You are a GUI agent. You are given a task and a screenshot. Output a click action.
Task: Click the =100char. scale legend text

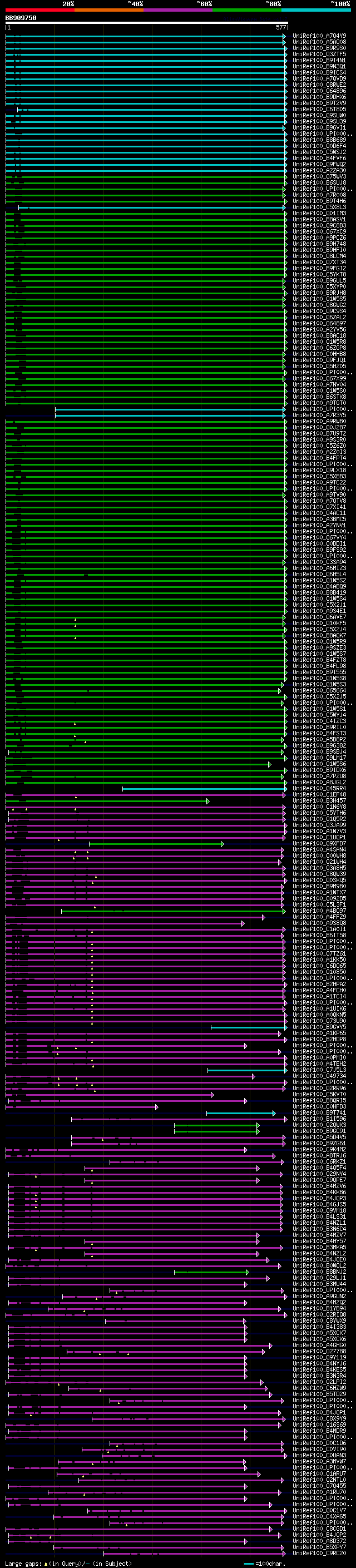(x=270, y=1564)
